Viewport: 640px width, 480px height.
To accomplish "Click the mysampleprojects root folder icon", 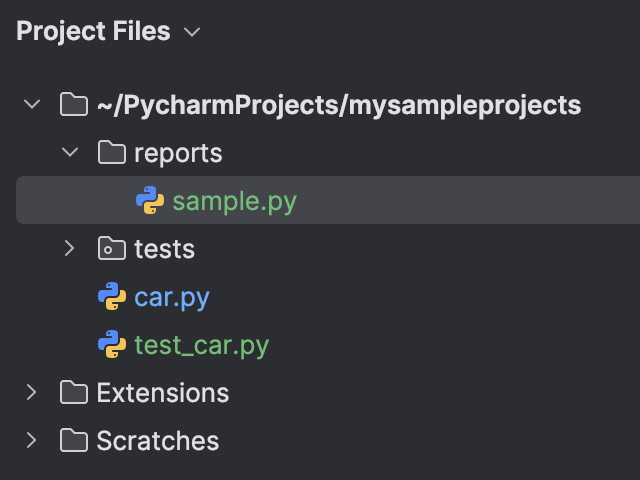I will 73,105.
